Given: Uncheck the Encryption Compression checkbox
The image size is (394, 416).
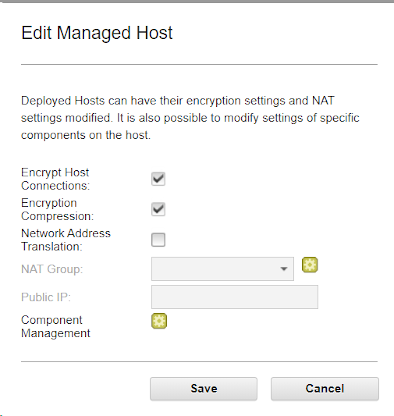Looking at the screenshot, I should (x=158, y=209).
